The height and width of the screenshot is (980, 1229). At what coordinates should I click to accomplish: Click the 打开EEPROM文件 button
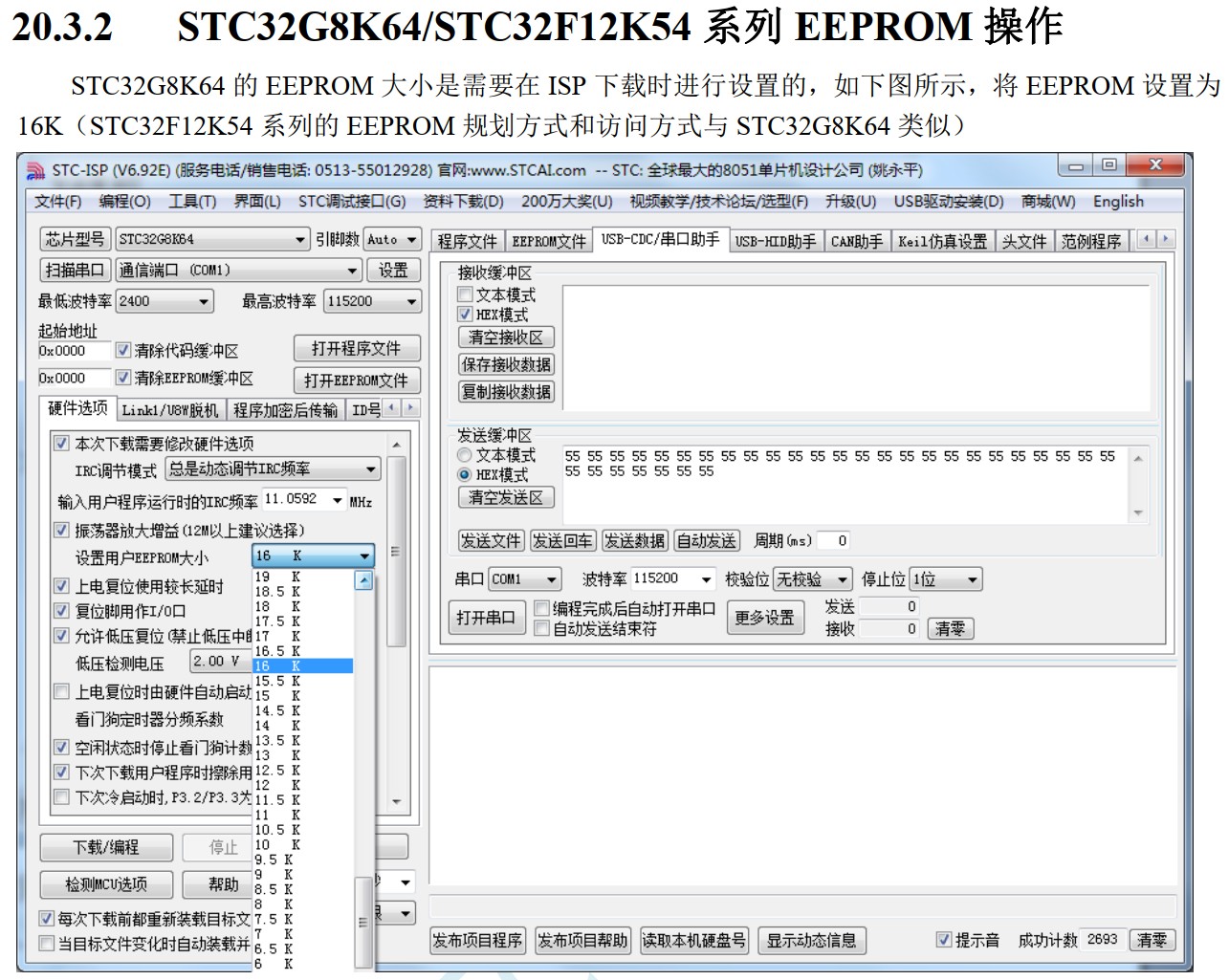(356, 381)
